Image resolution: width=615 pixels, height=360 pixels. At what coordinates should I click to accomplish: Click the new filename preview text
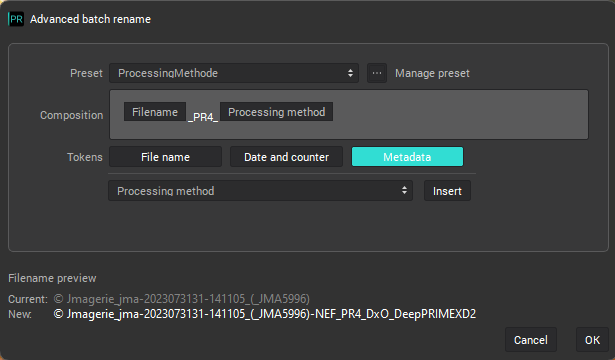tap(265, 314)
